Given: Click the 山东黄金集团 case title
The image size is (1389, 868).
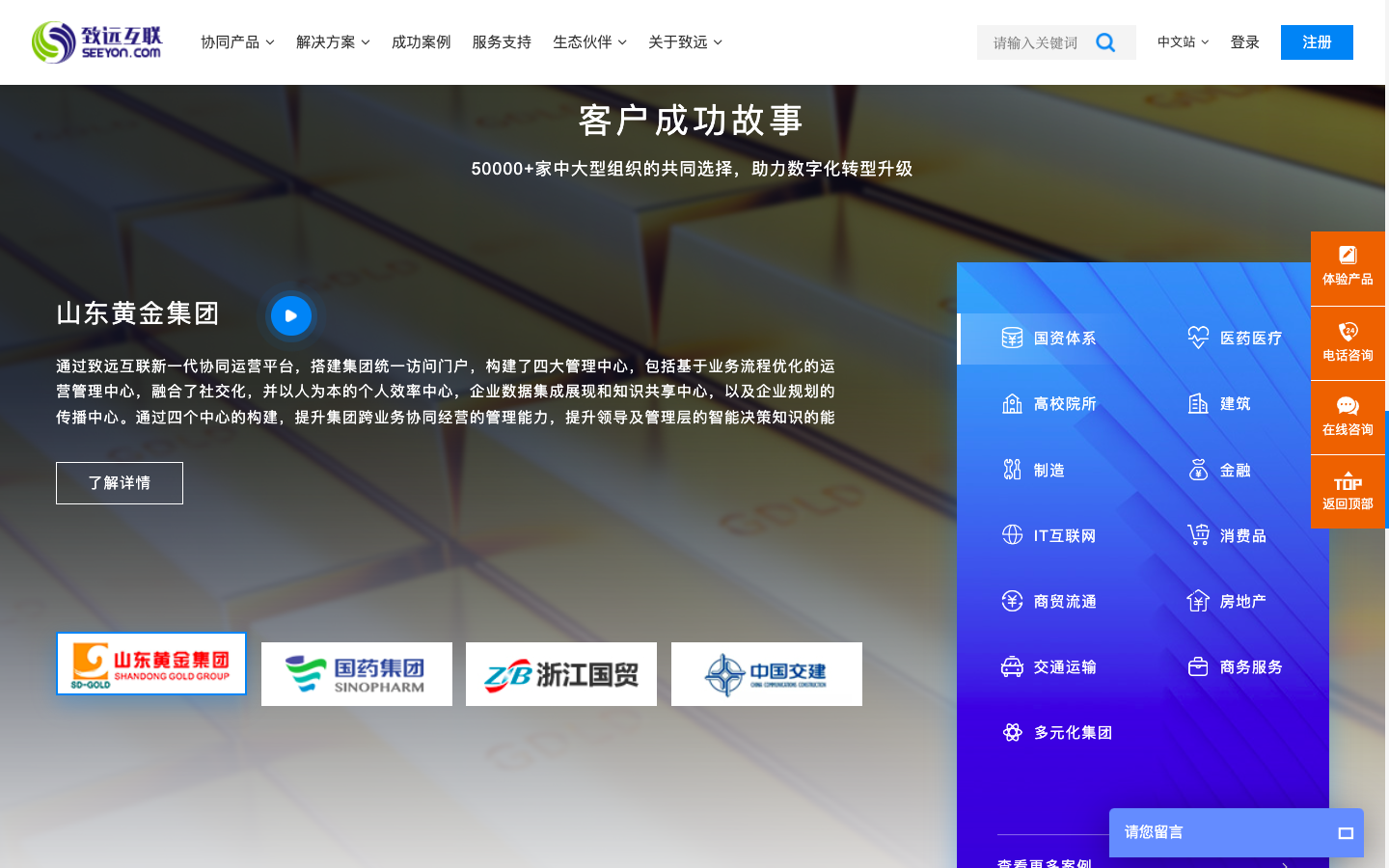Looking at the screenshot, I should tap(138, 313).
